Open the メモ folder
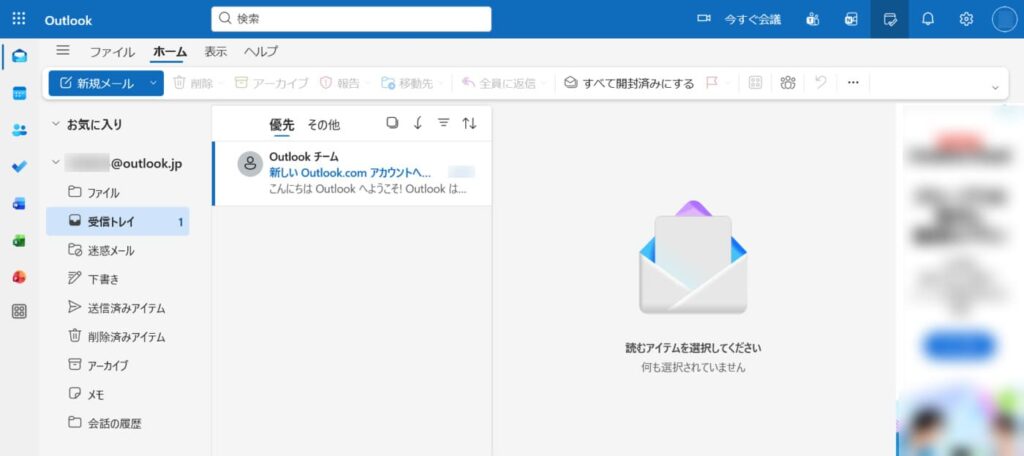This screenshot has width=1024, height=456. [x=118, y=394]
